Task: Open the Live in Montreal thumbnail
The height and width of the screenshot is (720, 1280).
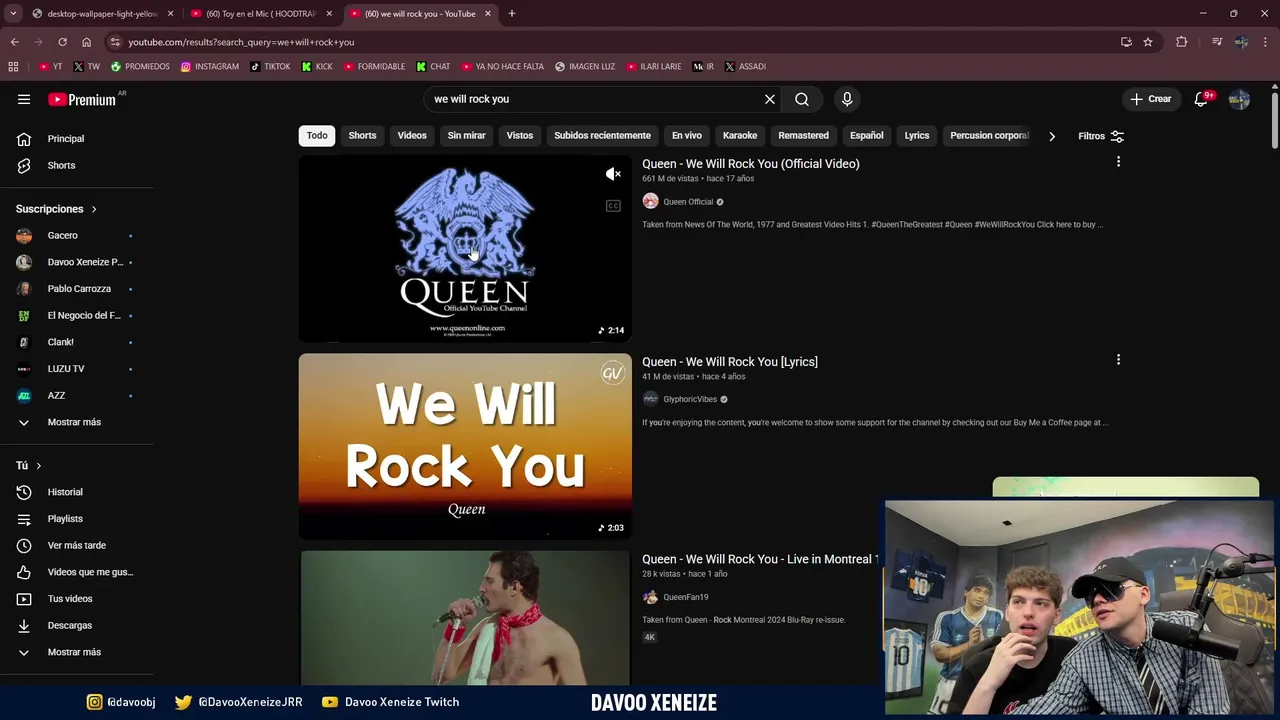Action: coord(465,617)
